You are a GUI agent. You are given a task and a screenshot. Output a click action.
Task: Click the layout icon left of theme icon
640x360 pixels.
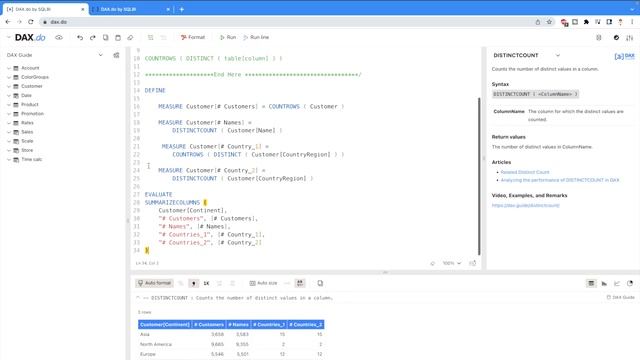click(x=599, y=38)
